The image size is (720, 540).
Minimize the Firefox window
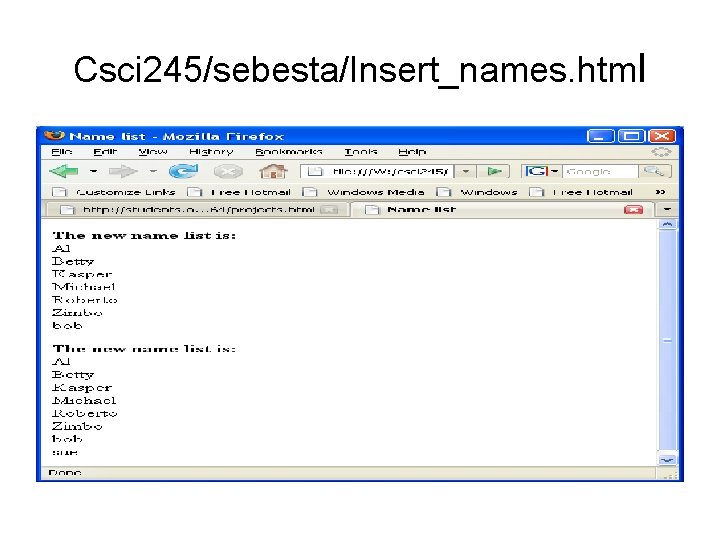coord(601,136)
